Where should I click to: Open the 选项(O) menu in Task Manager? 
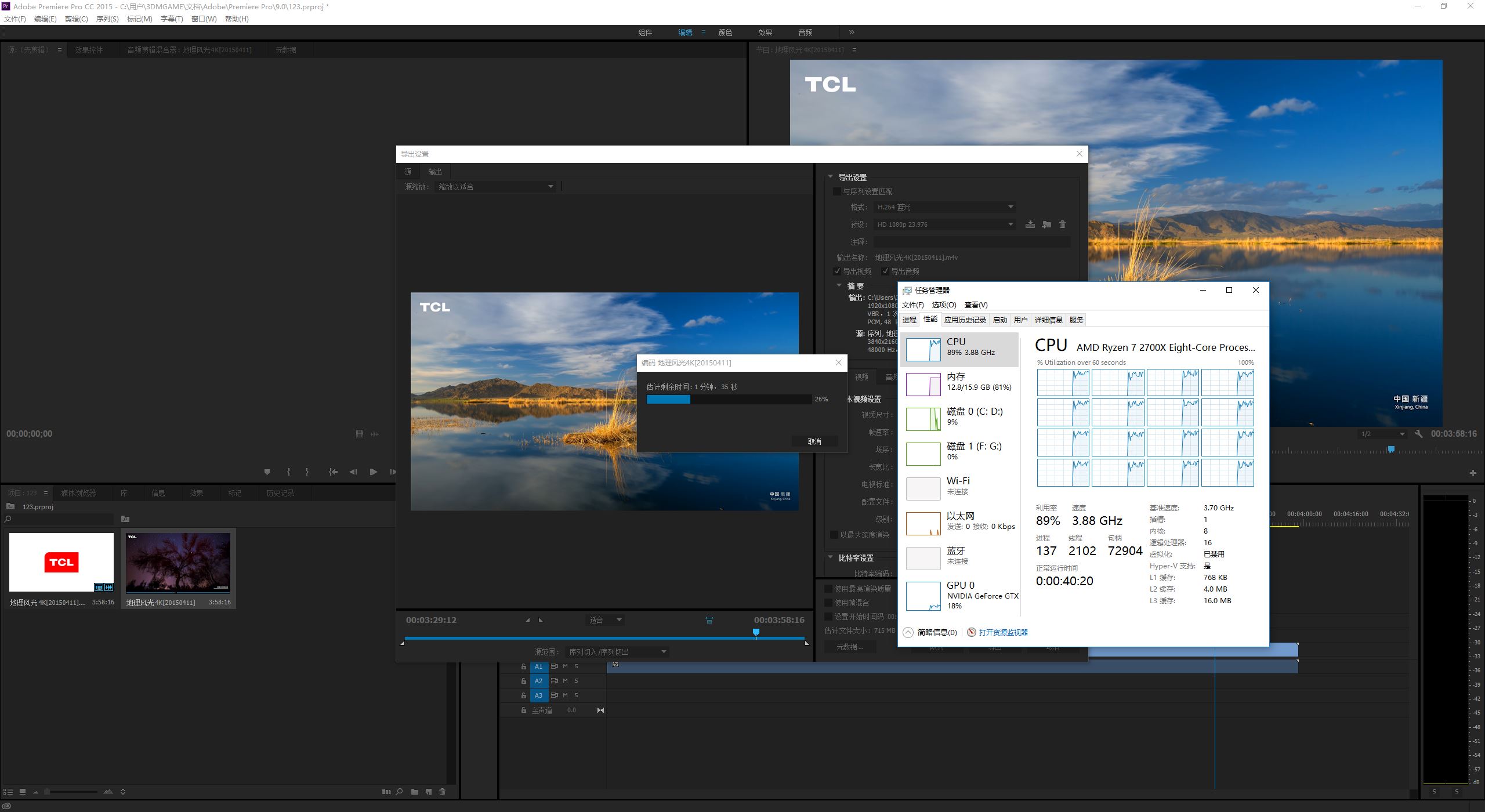(x=944, y=305)
